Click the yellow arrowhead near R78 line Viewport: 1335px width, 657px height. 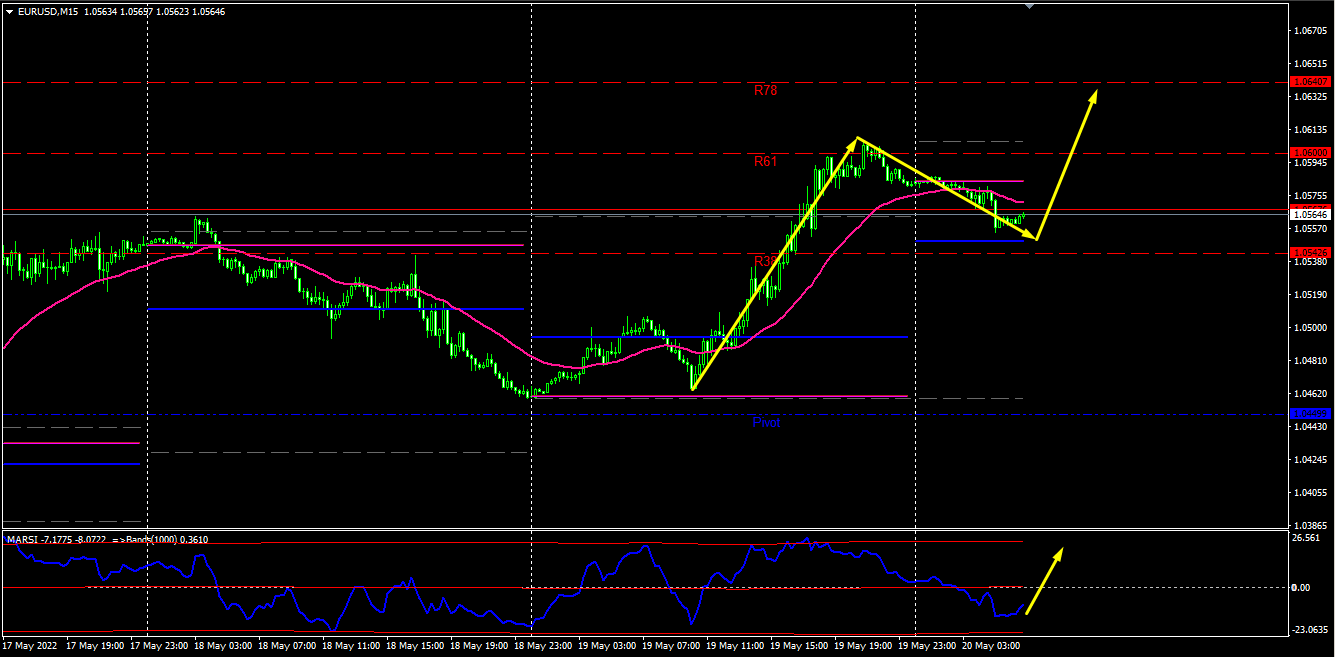tap(1094, 95)
